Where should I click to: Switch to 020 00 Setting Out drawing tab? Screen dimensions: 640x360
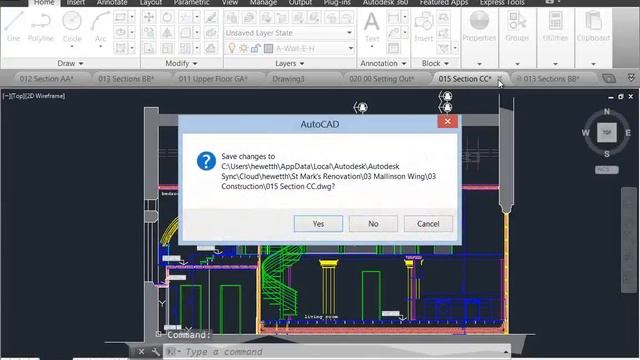pyautogui.click(x=382, y=78)
